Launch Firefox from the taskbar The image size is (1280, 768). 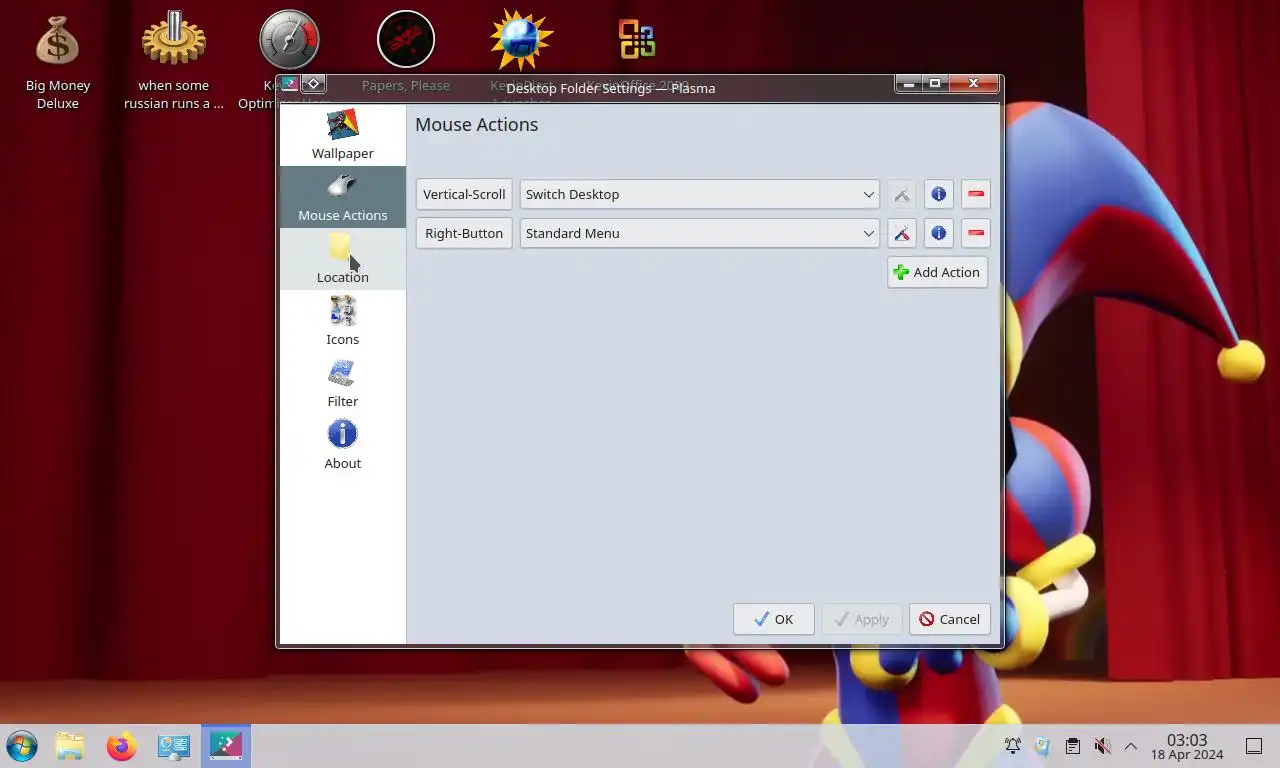122,746
